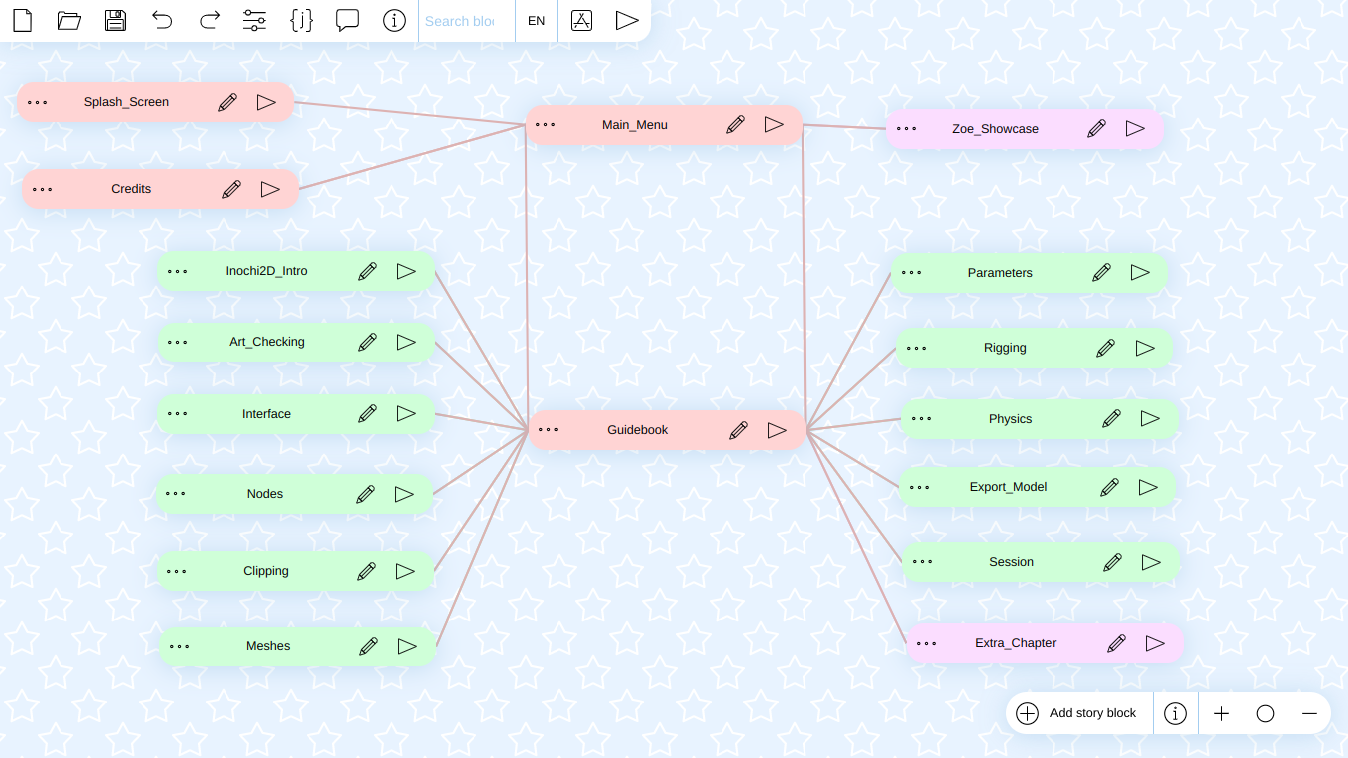The width and height of the screenshot is (1348, 758).
Task: Play the Physics block
Action: (1150, 419)
